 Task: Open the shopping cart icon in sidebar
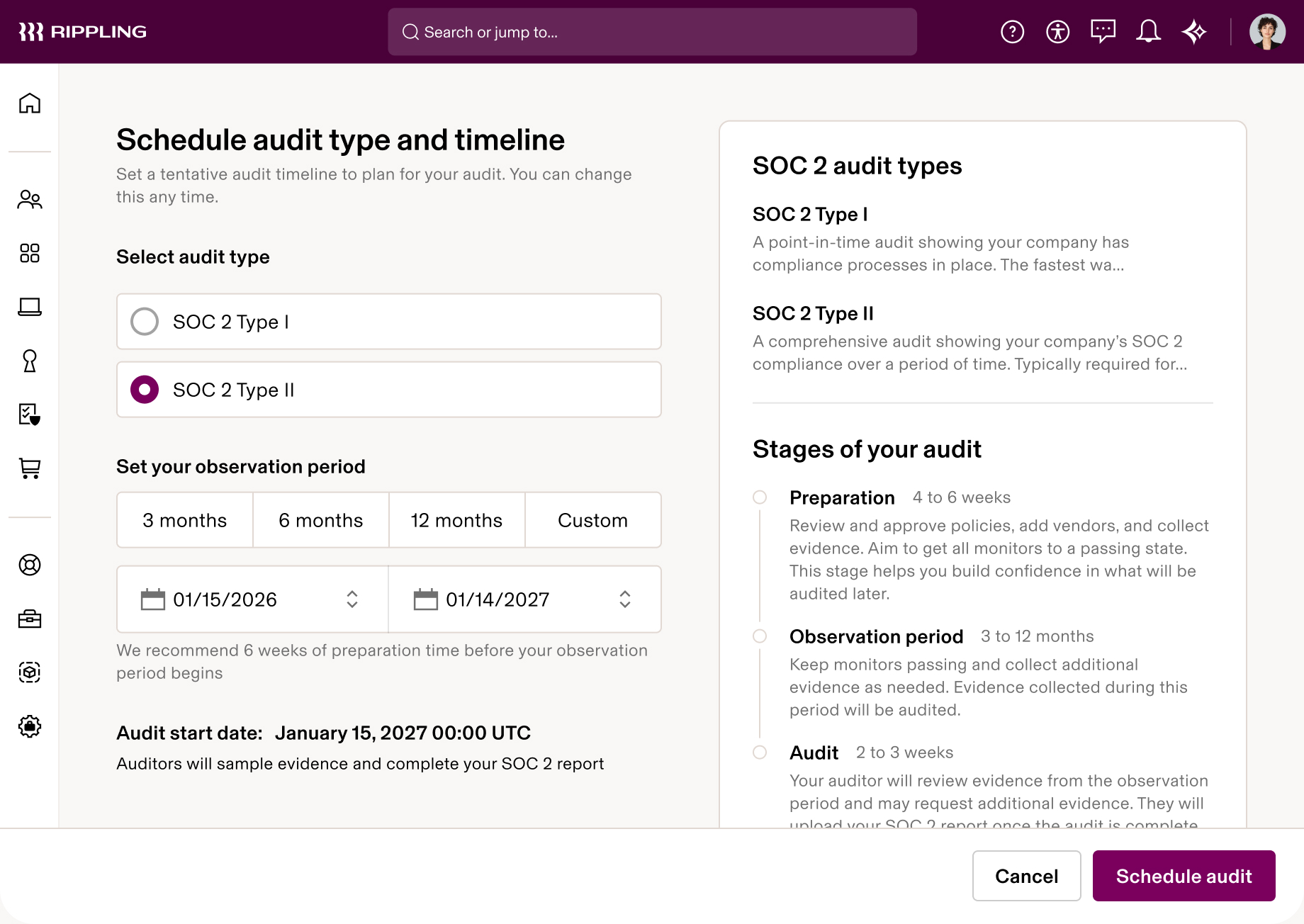(x=30, y=468)
